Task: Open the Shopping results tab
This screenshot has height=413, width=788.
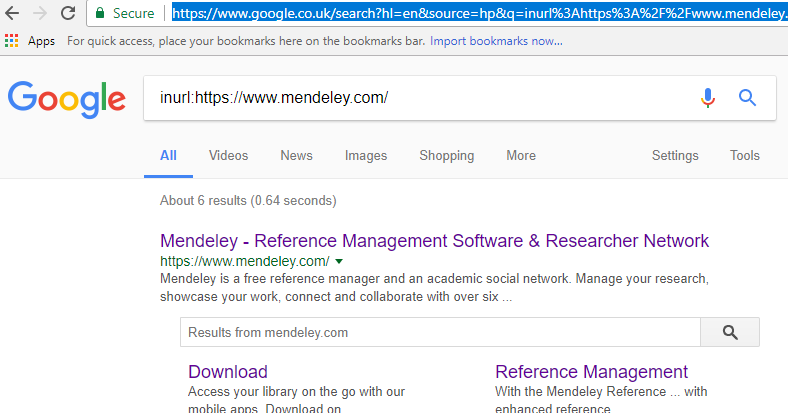Action: click(446, 155)
